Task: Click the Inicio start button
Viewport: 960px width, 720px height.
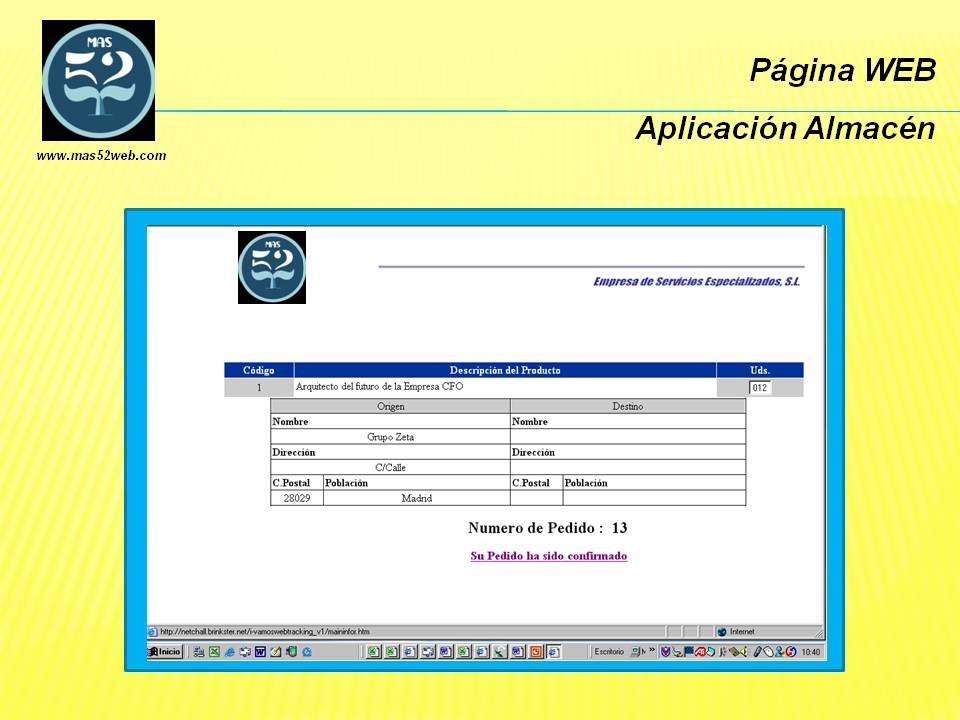Action: (166, 652)
